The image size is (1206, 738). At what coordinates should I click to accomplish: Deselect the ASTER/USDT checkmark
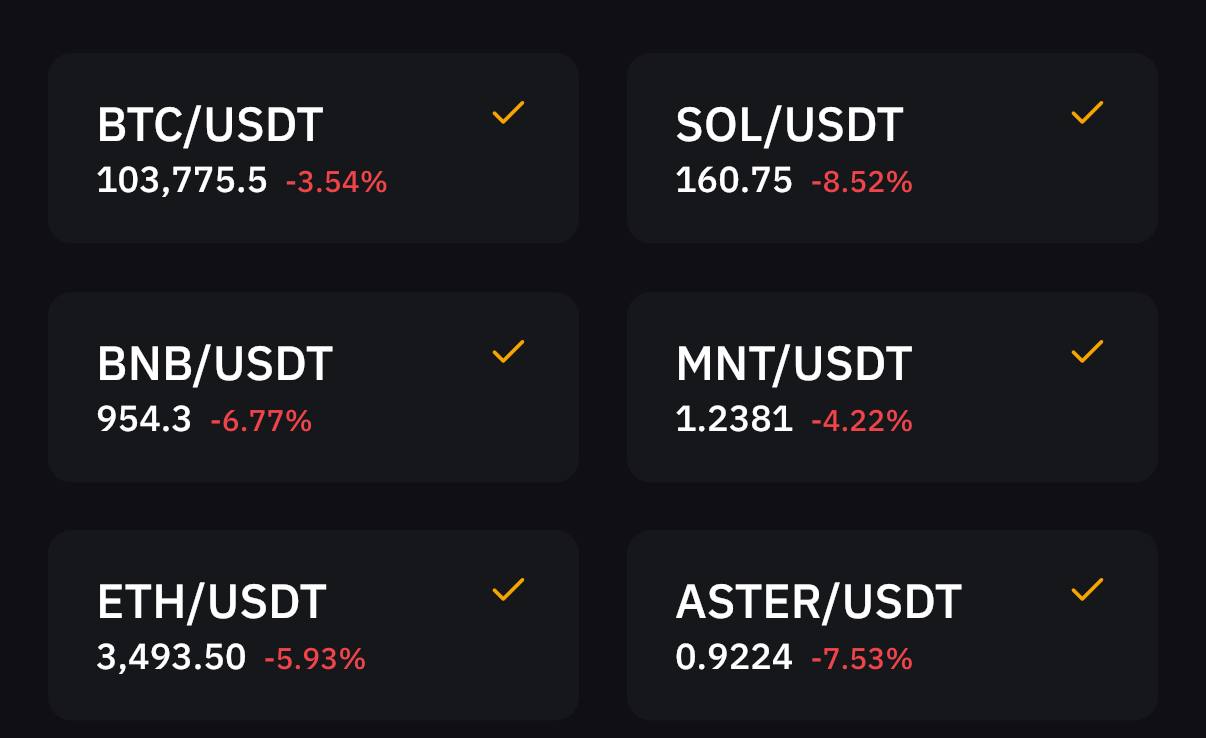click(1087, 589)
